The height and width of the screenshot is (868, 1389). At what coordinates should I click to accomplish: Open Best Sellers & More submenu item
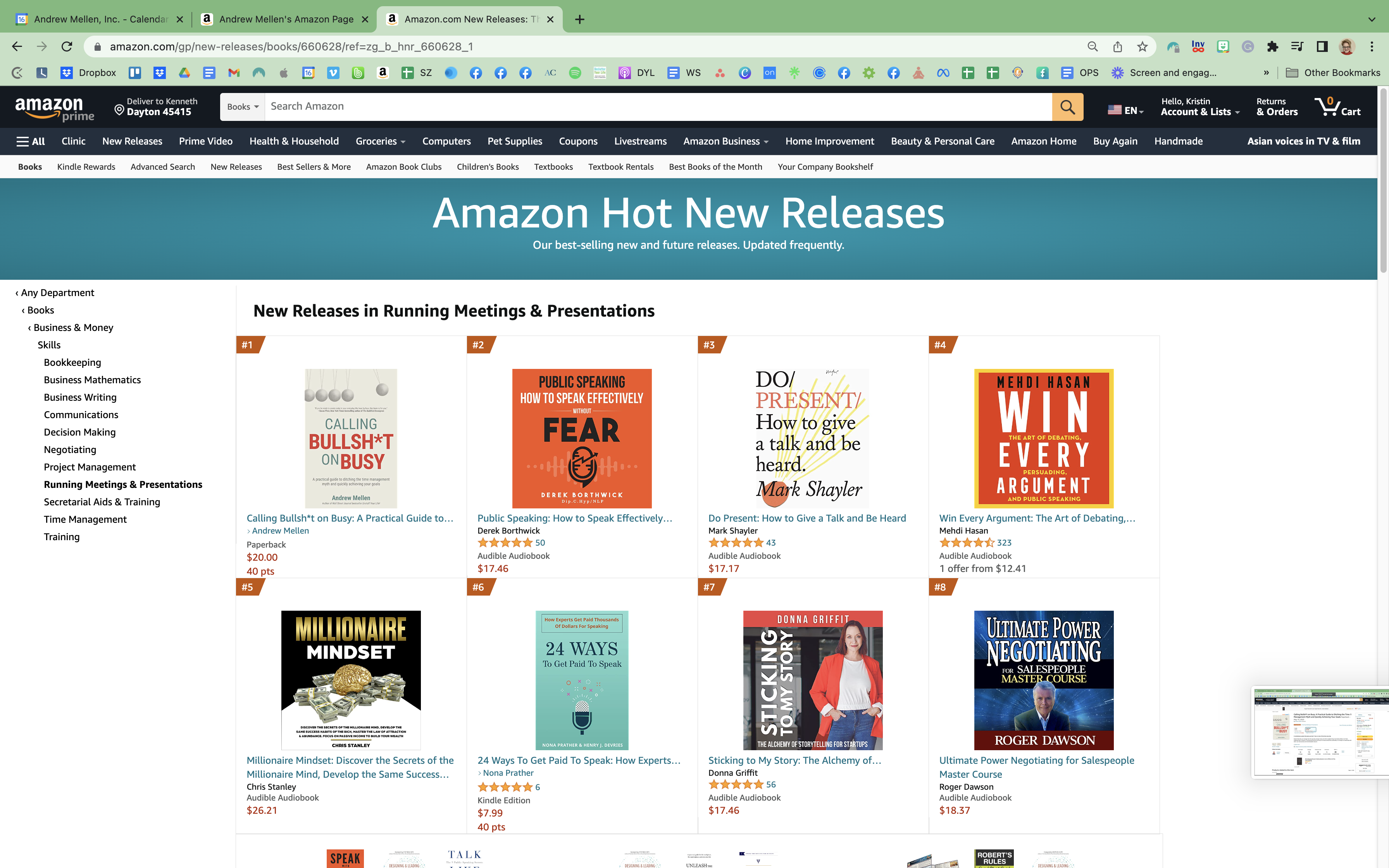pyautogui.click(x=314, y=167)
